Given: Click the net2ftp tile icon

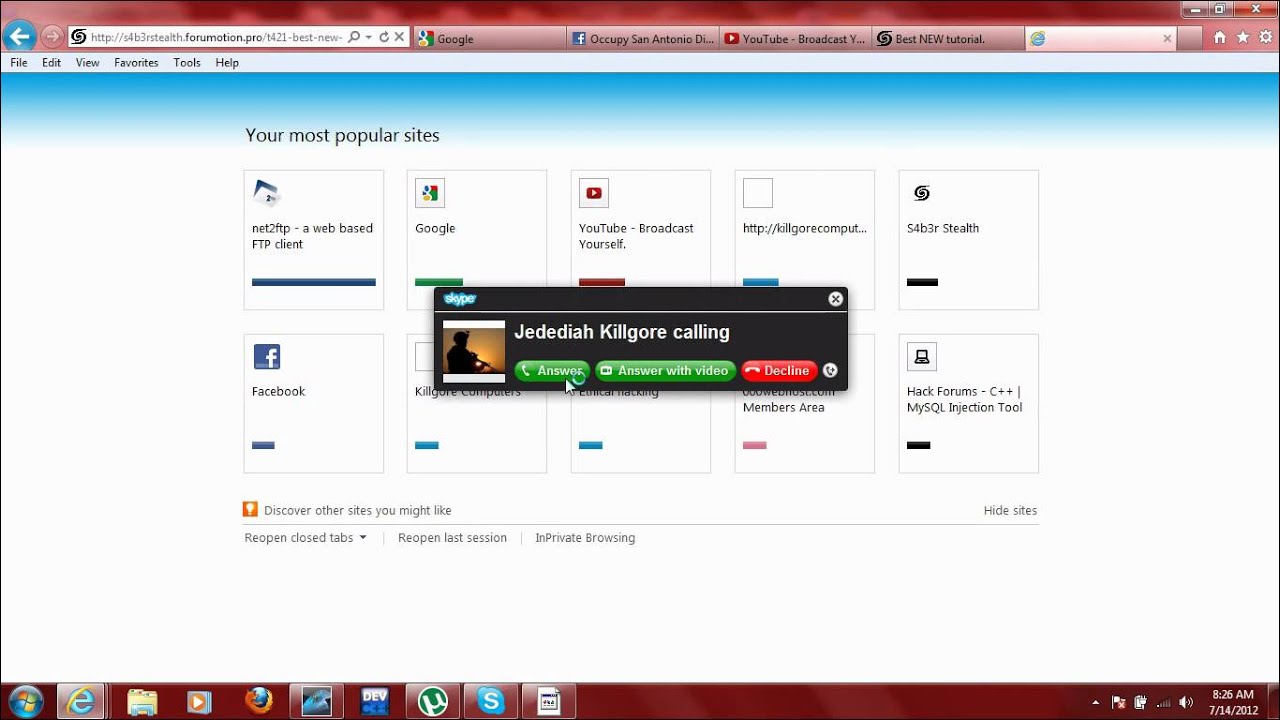Looking at the screenshot, I should click(x=266, y=193).
